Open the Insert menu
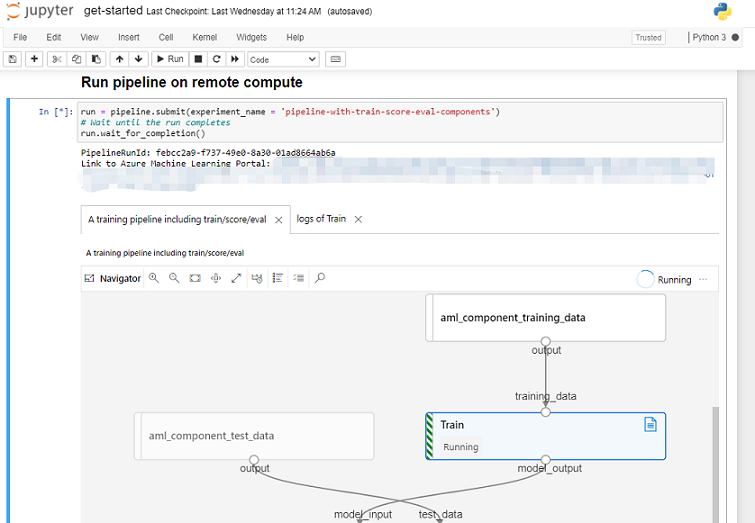Viewport: 755px width, 523px height. click(x=129, y=38)
